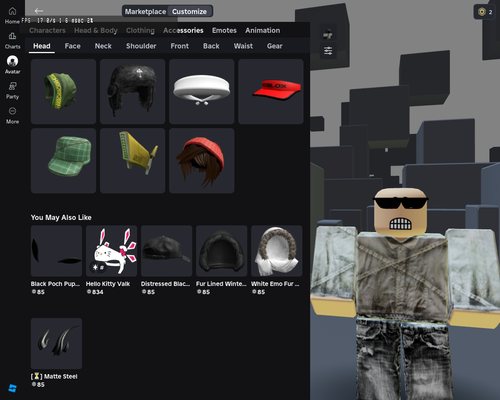Open White Emo Fur hood thumbnail

276,251
